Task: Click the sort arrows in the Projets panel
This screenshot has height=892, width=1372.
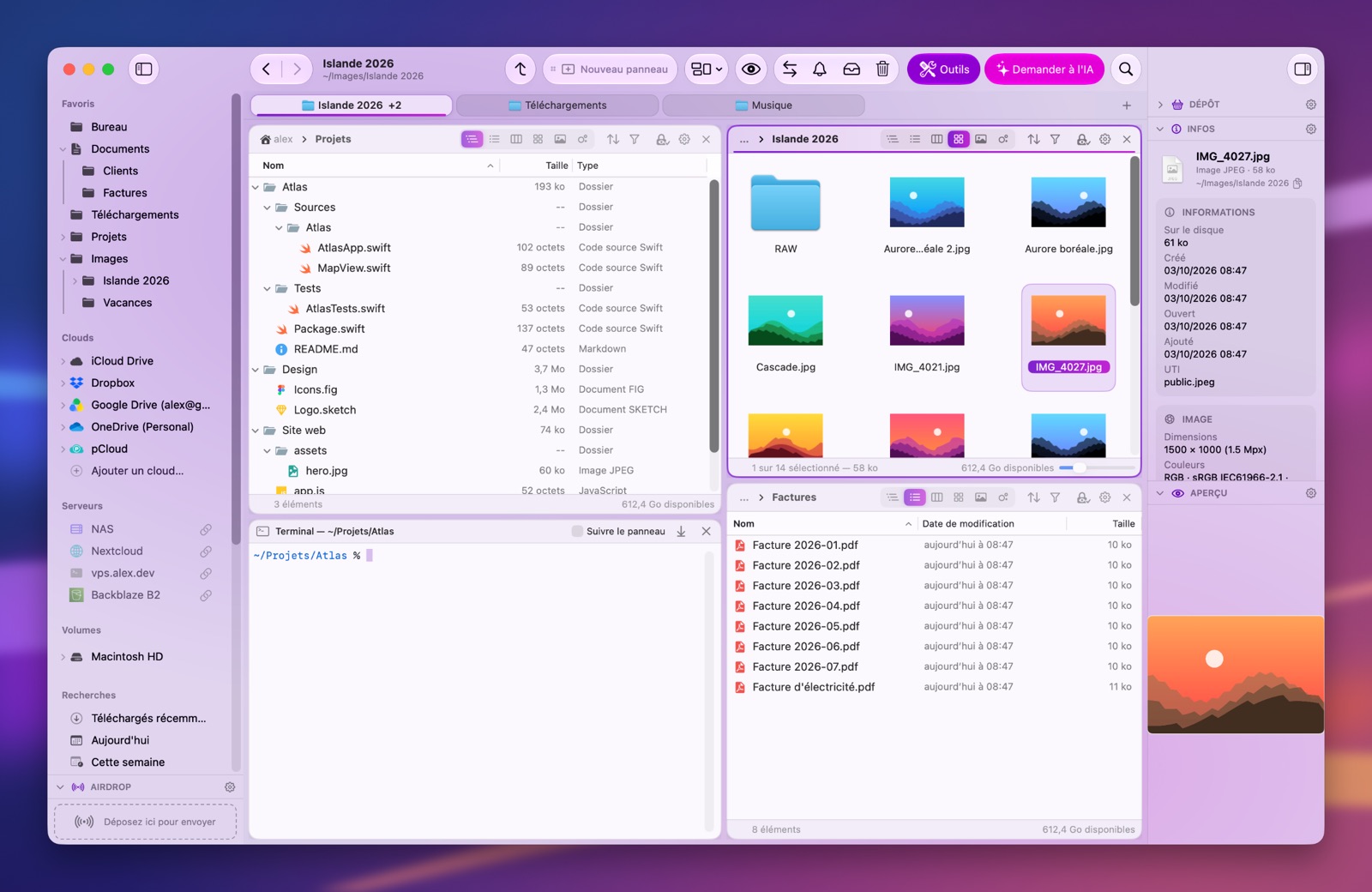Action: pyautogui.click(x=613, y=139)
